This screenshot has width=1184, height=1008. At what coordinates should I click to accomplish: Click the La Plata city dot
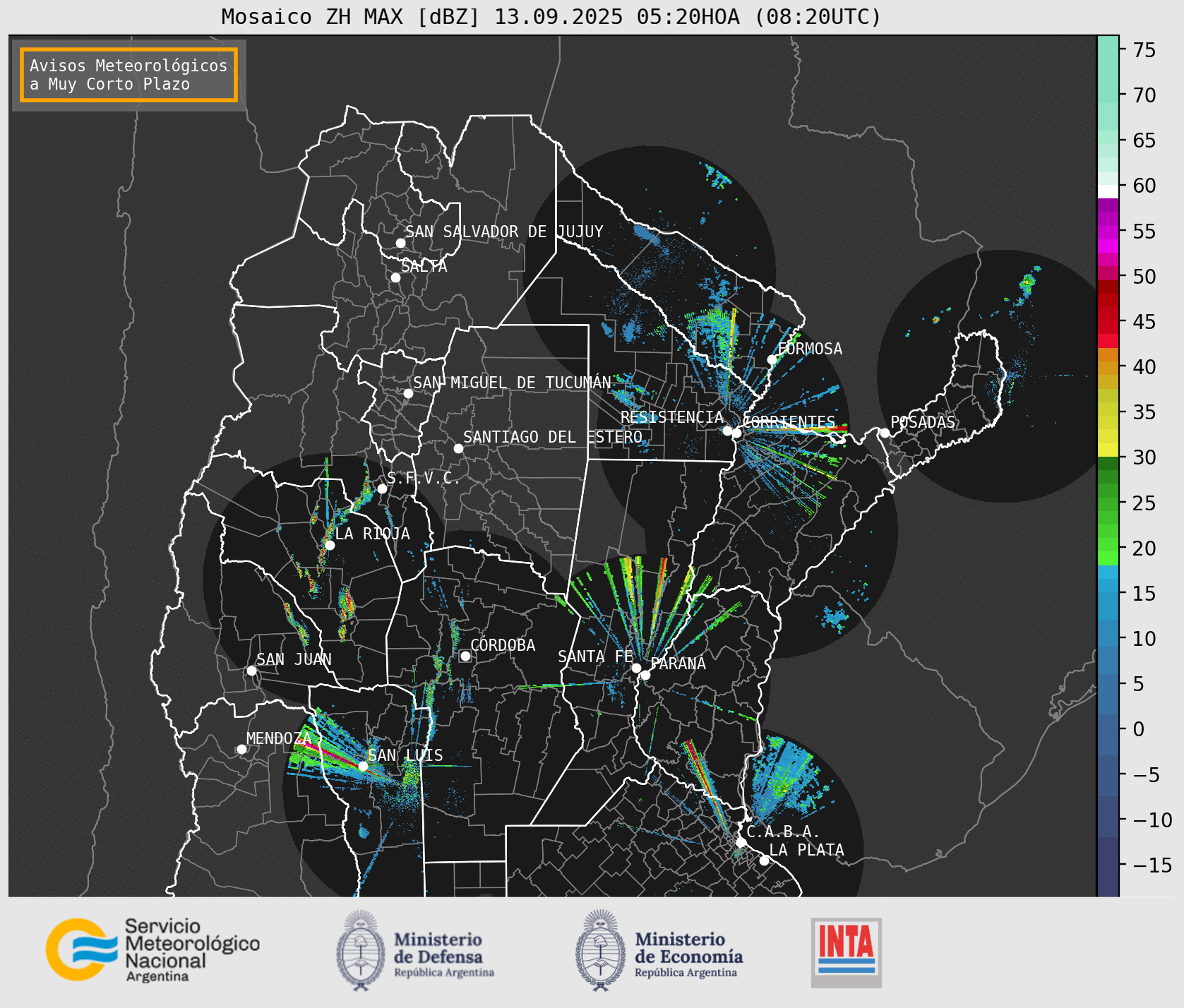(764, 860)
